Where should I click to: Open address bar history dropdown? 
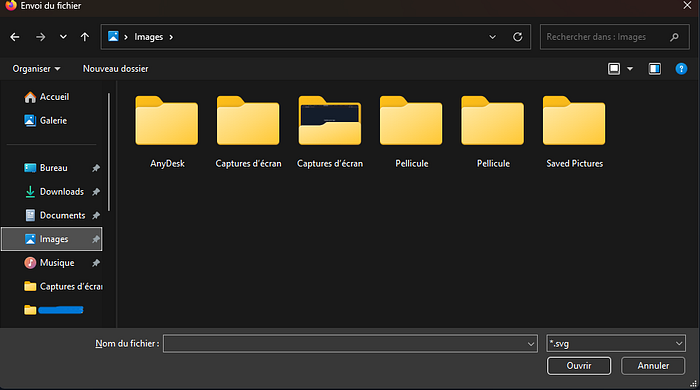click(x=492, y=37)
